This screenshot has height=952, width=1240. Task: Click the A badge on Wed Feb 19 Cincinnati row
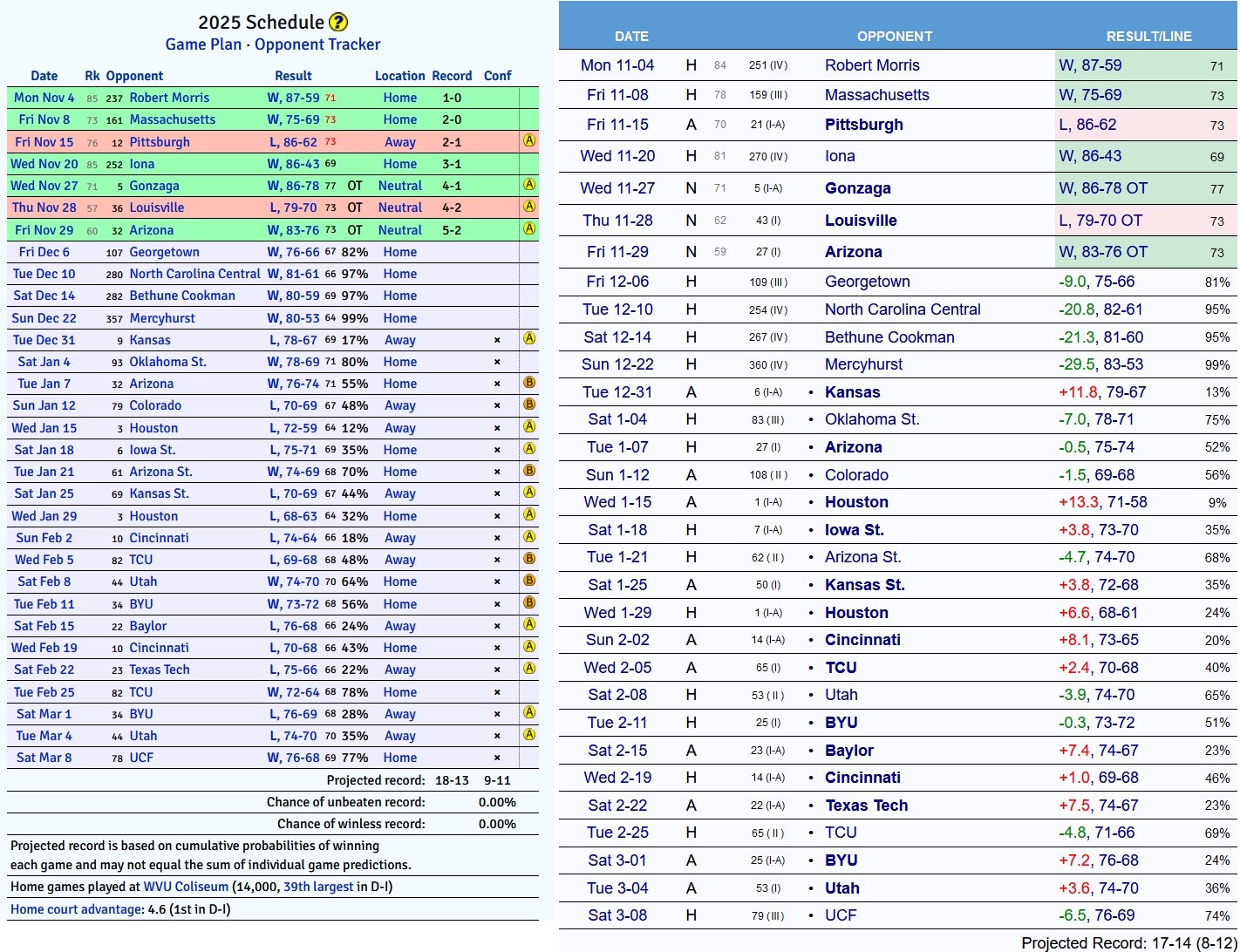(x=528, y=647)
